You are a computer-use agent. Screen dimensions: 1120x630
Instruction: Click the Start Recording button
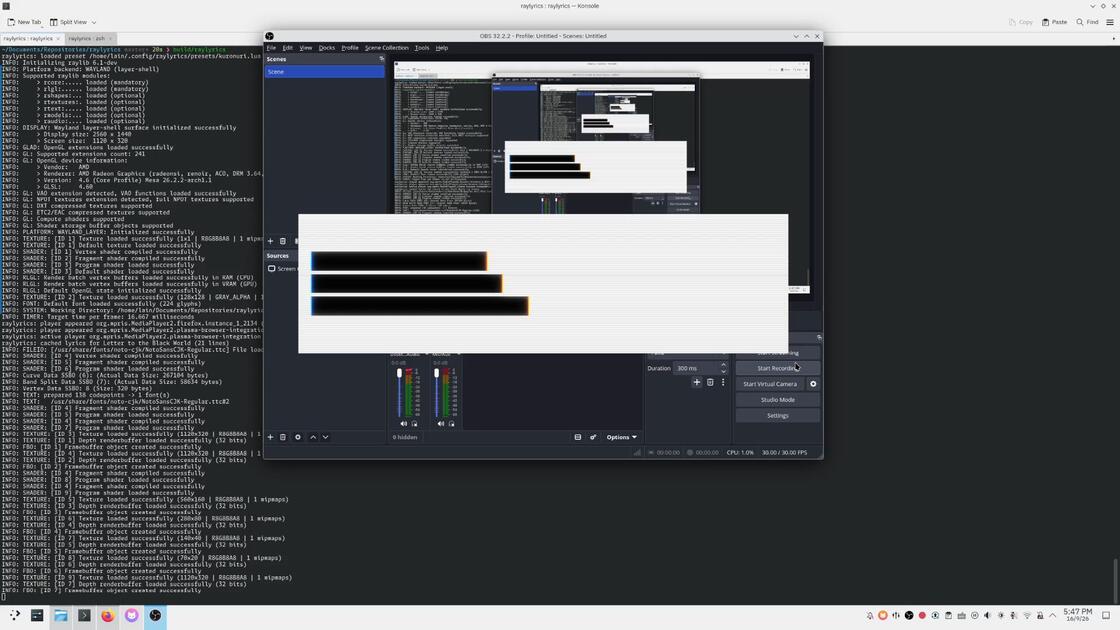tap(778, 369)
